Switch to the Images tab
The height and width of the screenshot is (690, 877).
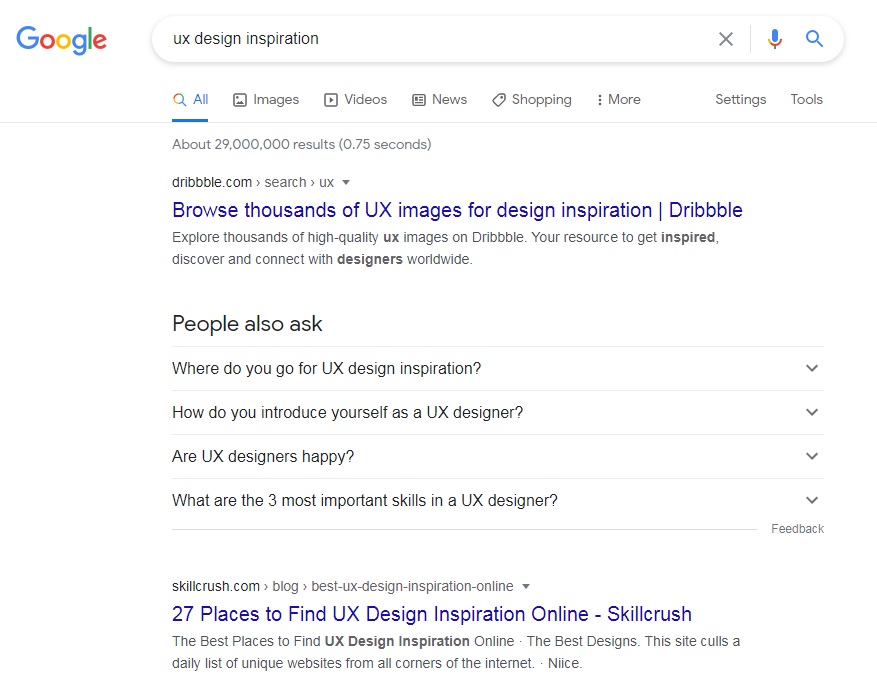coord(266,100)
